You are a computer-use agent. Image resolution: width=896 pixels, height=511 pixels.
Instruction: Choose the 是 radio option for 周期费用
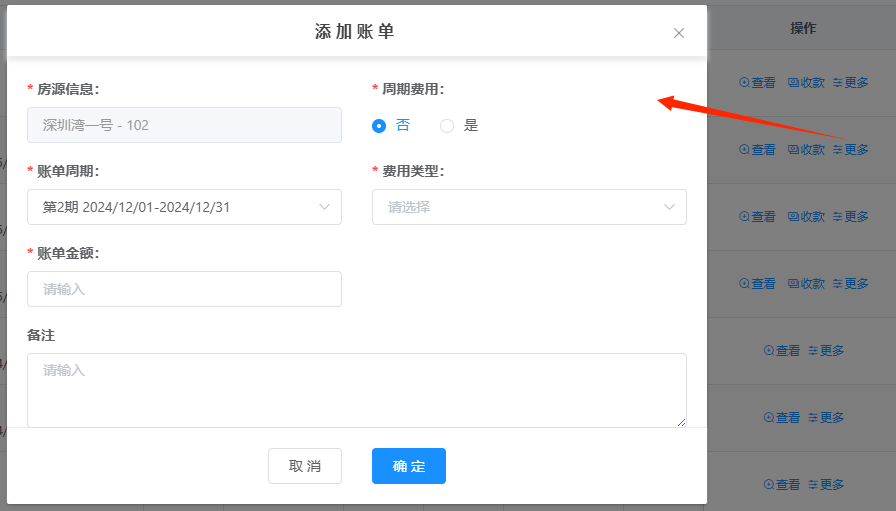pyautogui.click(x=447, y=126)
